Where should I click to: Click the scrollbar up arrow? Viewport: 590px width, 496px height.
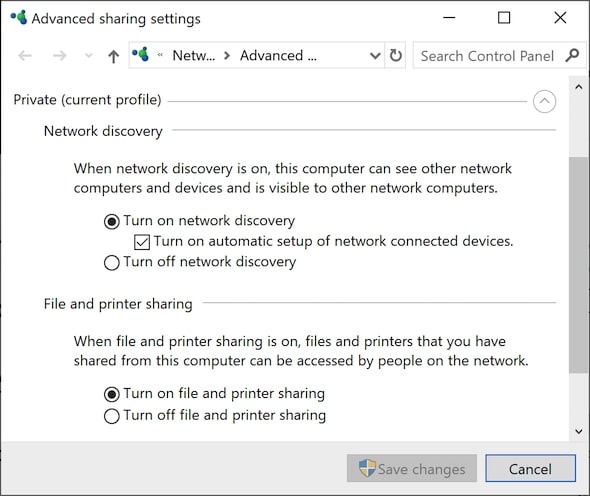pos(579,87)
